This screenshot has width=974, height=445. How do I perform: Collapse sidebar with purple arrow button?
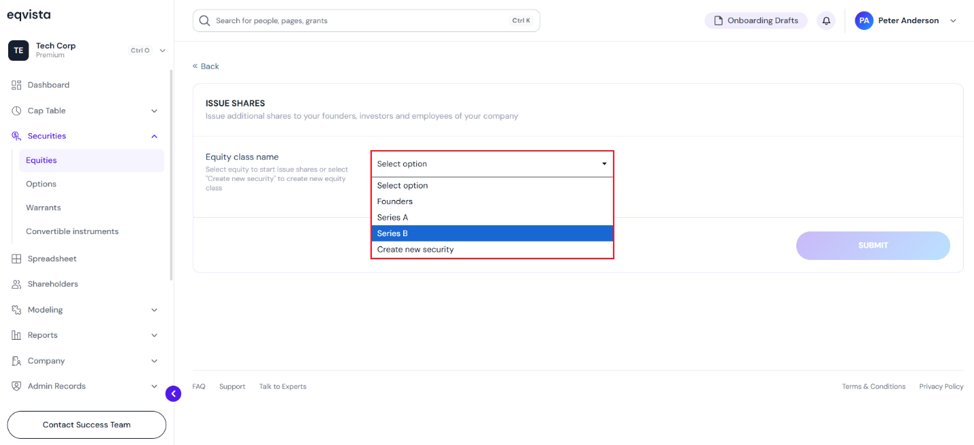[173, 393]
